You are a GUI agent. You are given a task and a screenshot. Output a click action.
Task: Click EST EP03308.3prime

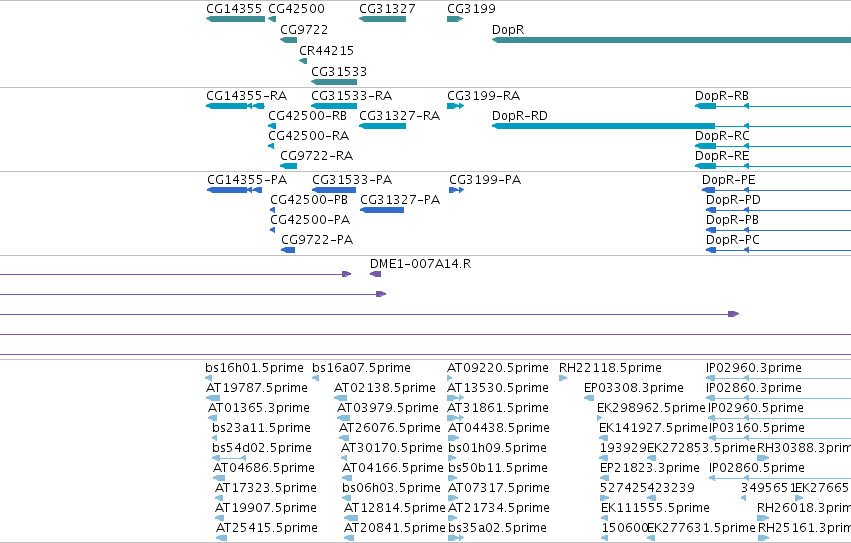point(589,399)
